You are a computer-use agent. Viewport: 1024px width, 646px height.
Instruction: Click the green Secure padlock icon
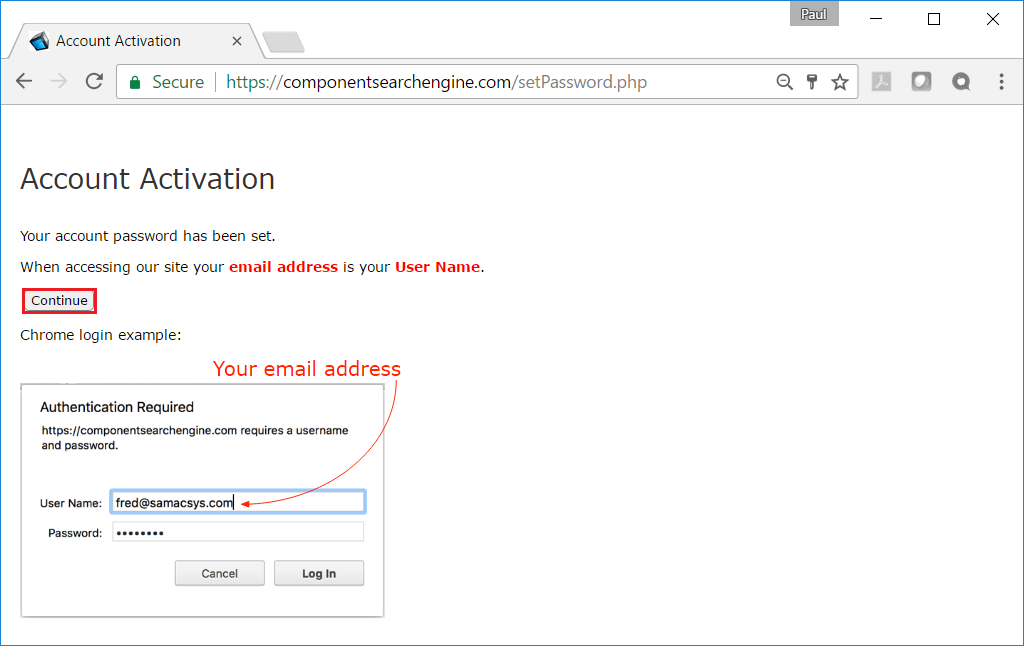pos(135,82)
